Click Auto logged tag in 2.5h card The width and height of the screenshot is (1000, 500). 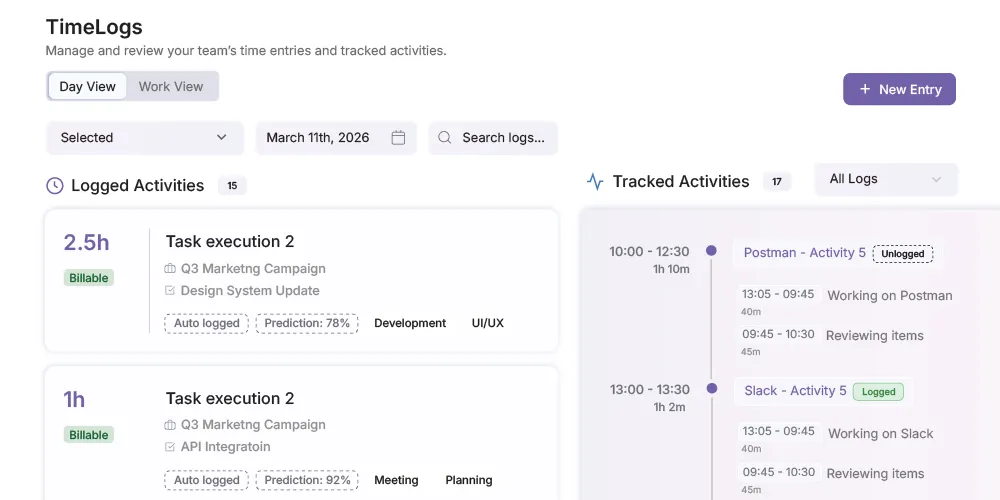click(207, 323)
